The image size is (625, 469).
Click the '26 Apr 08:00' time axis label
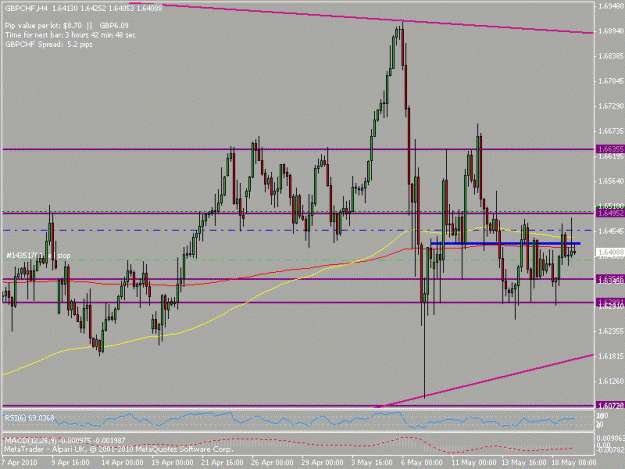(x=272, y=463)
